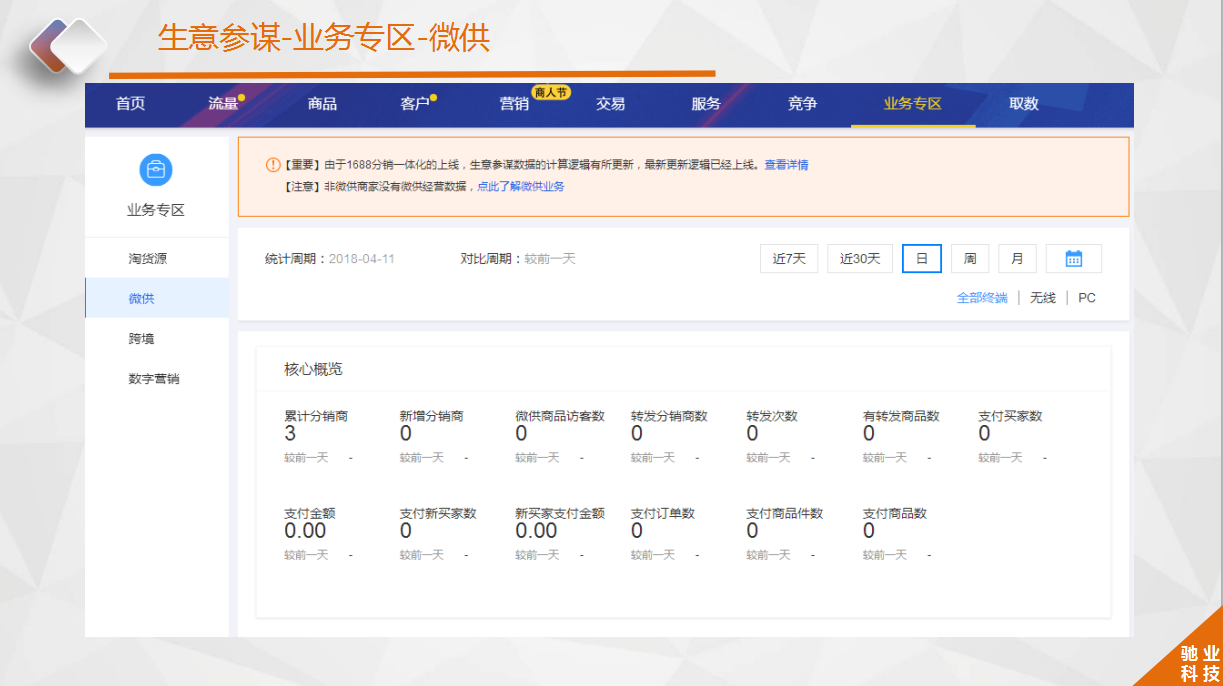Filter by 全部终端
The width and height of the screenshot is (1223, 686).
pos(982,298)
